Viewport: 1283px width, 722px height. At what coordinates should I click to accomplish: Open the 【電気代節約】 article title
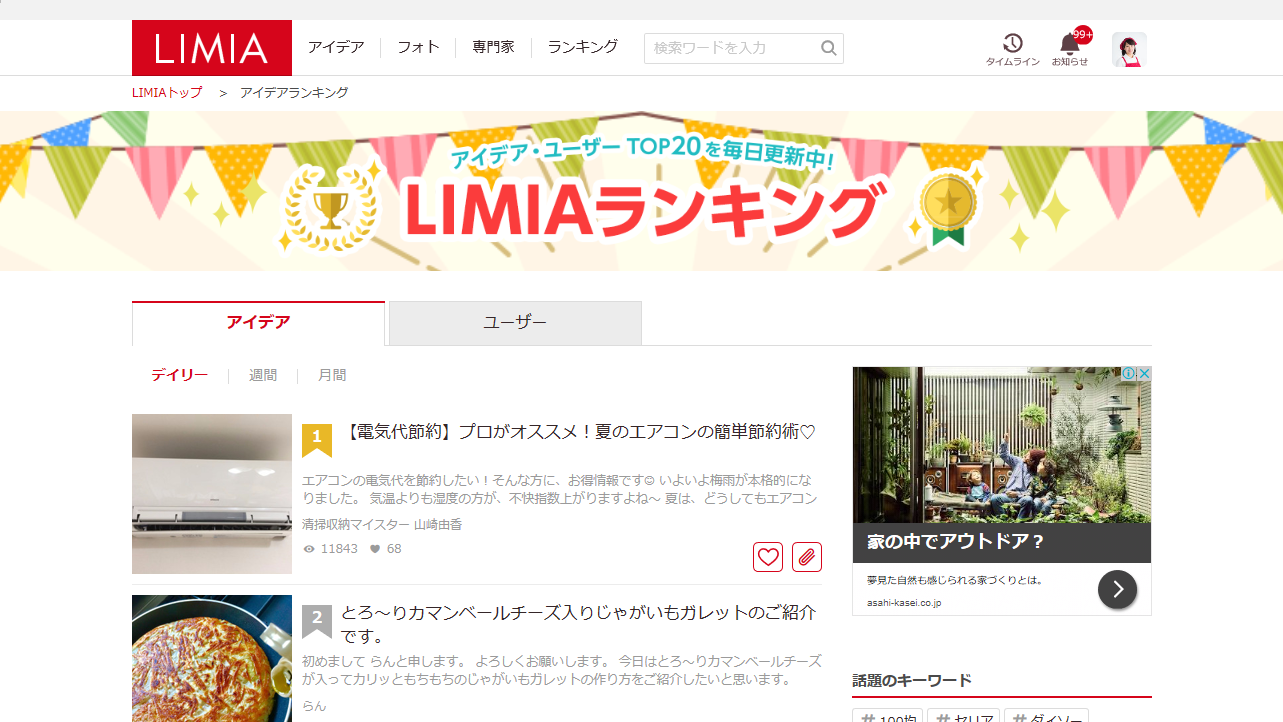coord(579,433)
